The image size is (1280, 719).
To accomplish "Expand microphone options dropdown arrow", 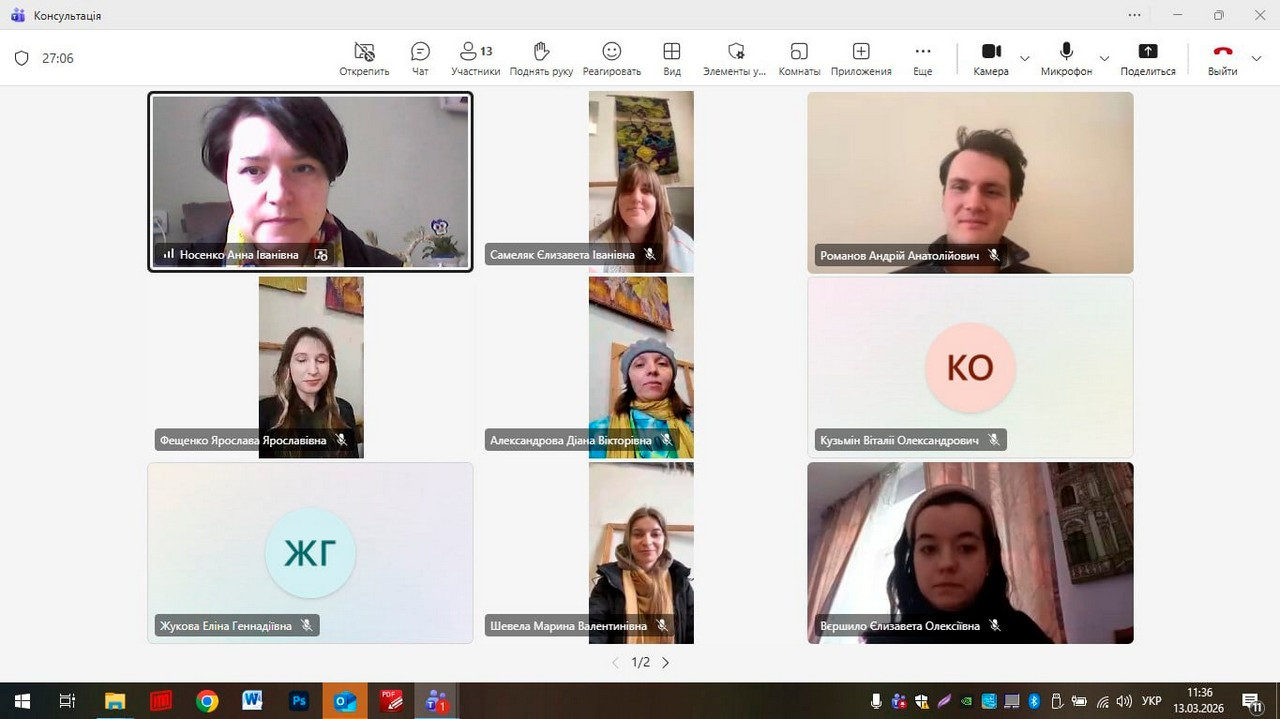I will click(x=1104, y=58).
